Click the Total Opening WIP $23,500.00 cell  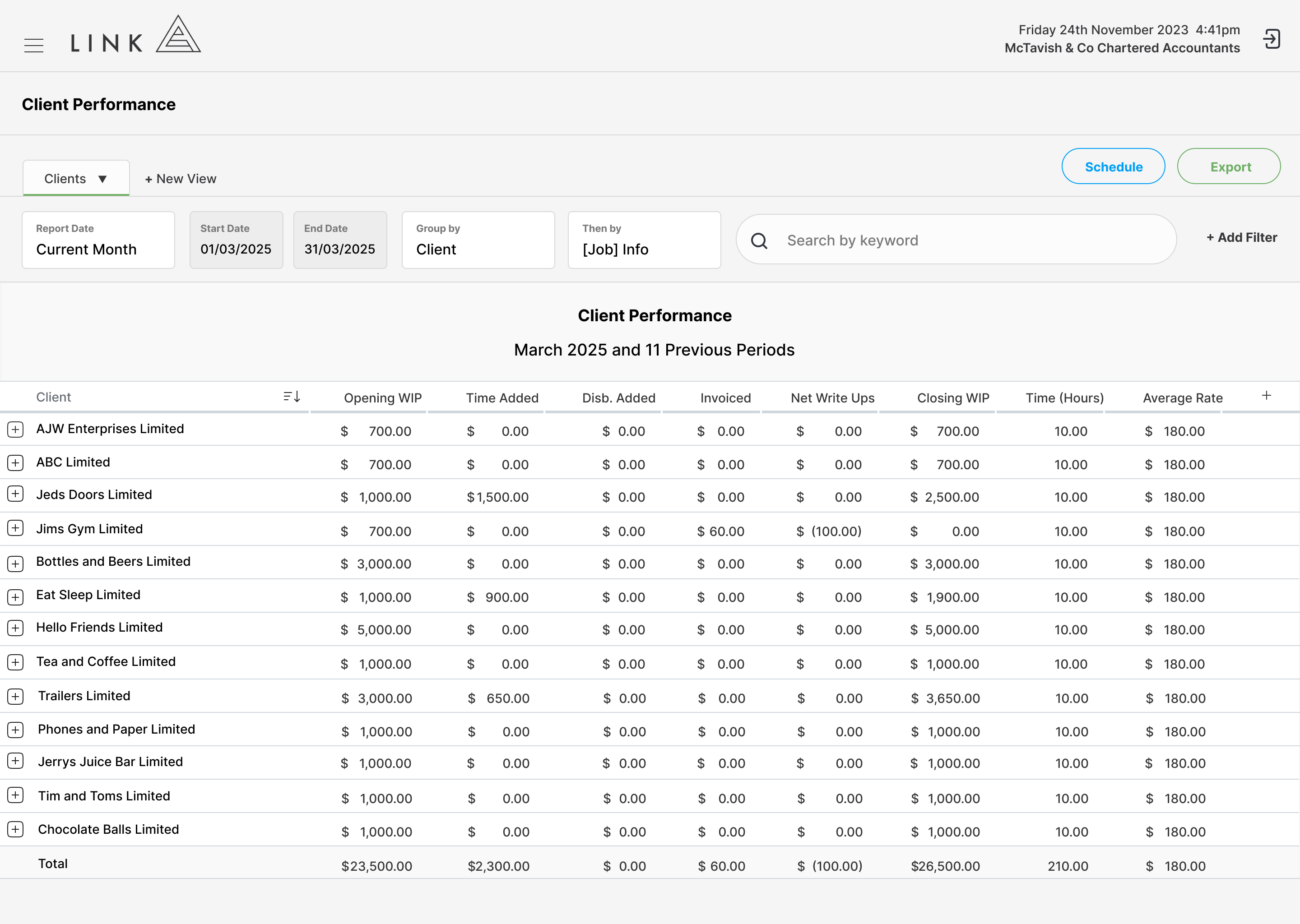click(377, 867)
